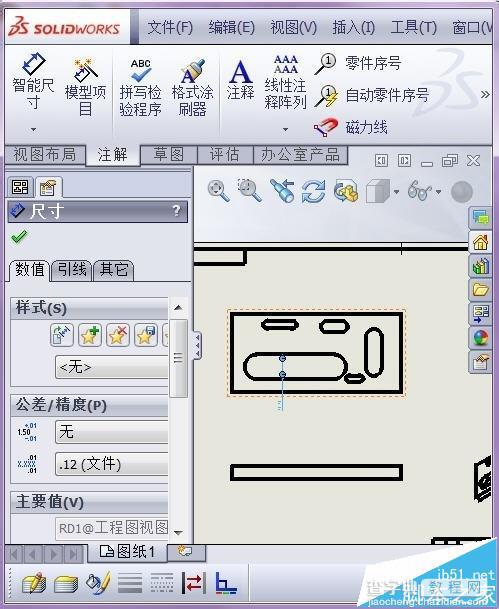This screenshot has width=499, height=609.
Task: Open Design Library task pane icon
Action: coord(480,267)
